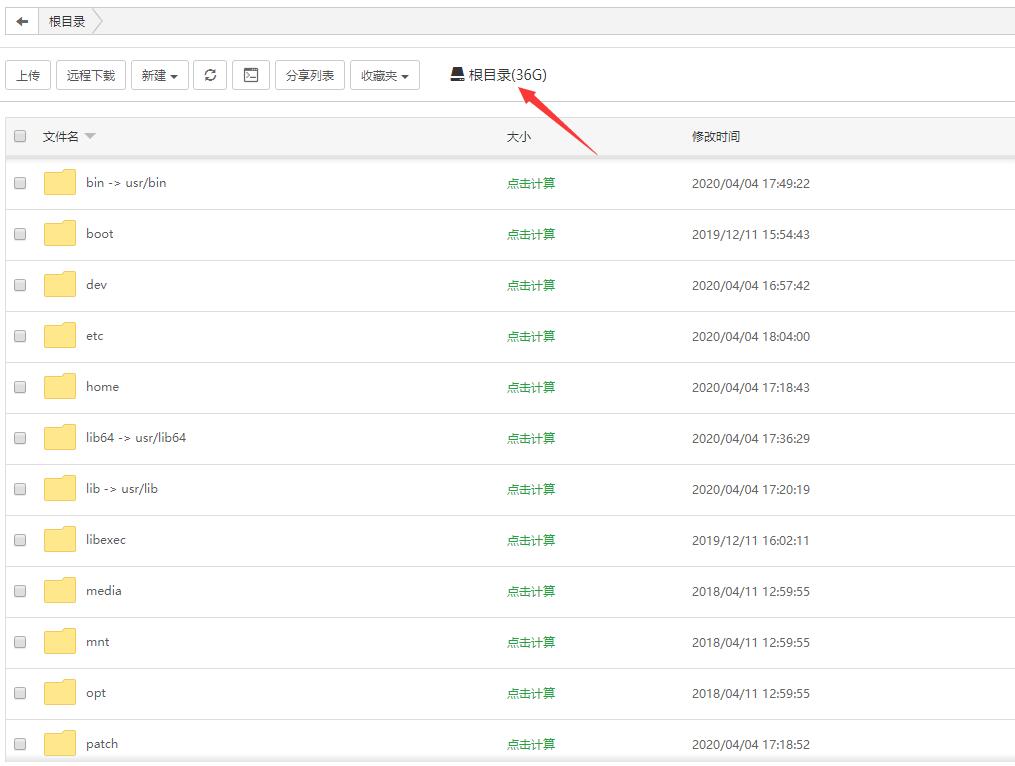This screenshot has width=1015, height=766.
Task: Check the box for home folder
Action: [20, 387]
